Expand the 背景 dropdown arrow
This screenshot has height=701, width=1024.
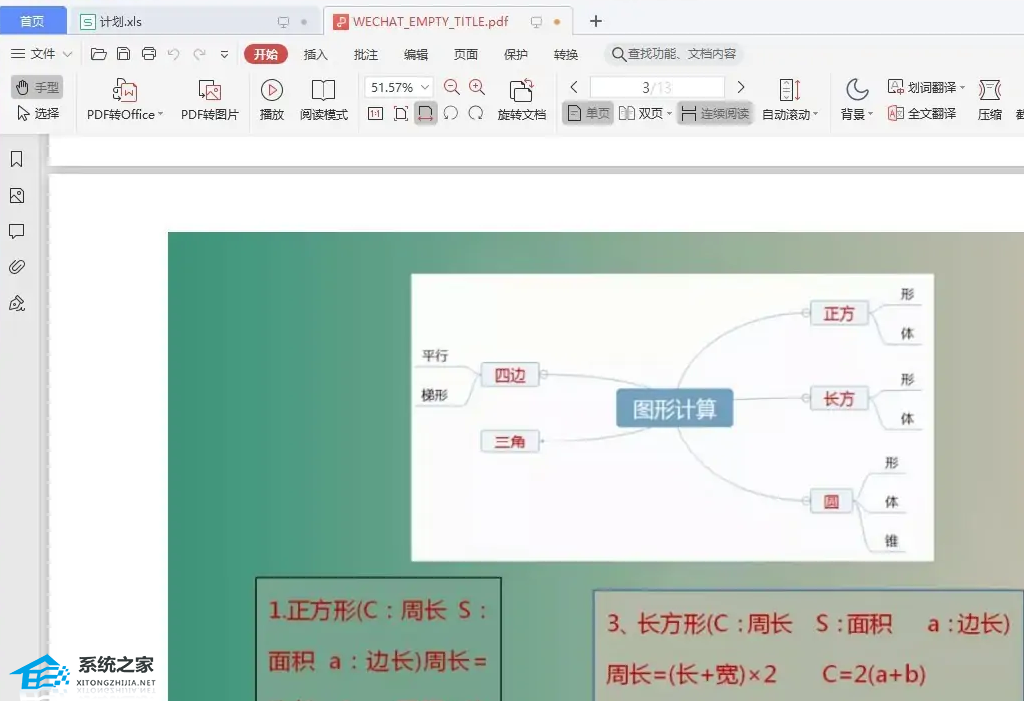[x=871, y=114]
